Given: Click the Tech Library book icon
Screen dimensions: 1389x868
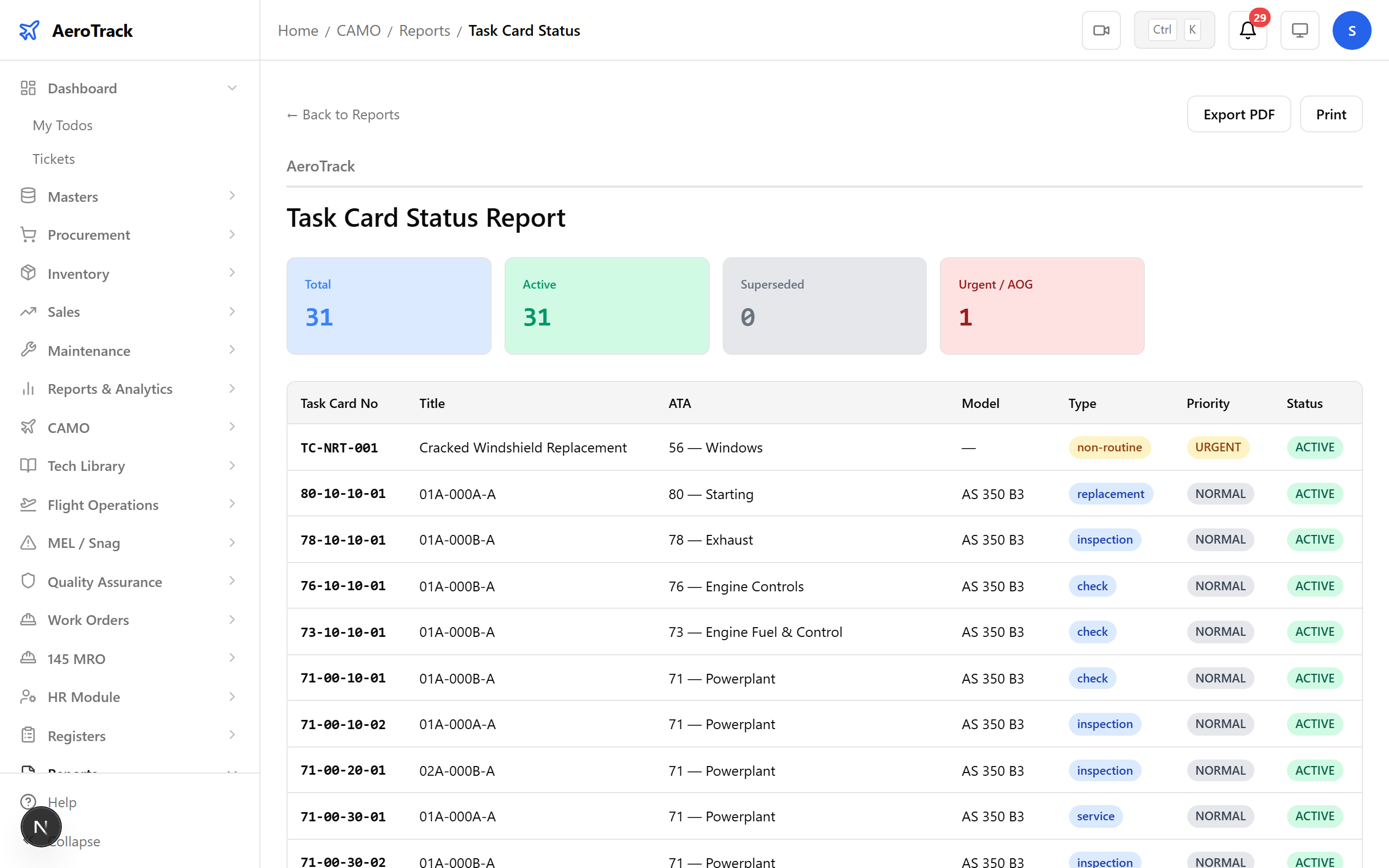Looking at the screenshot, I should [x=28, y=465].
